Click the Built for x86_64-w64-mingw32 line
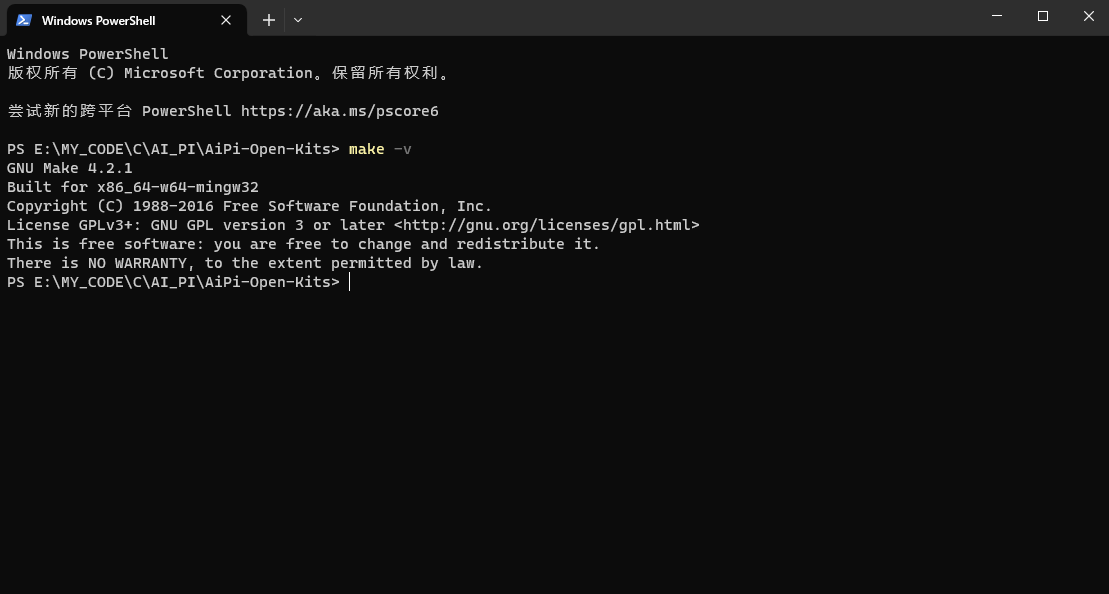Image resolution: width=1109 pixels, height=594 pixels. click(x=133, y=187)
